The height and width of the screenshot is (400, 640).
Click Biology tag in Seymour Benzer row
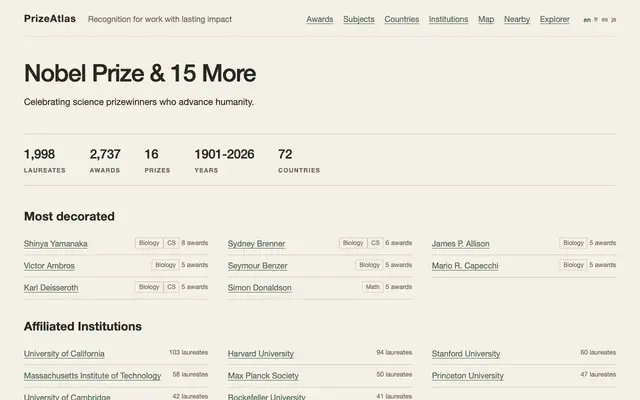[x=369, y=265]
